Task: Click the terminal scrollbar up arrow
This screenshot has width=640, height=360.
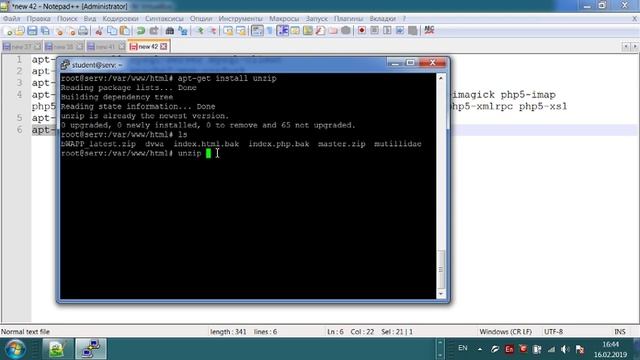Action: 441,78
